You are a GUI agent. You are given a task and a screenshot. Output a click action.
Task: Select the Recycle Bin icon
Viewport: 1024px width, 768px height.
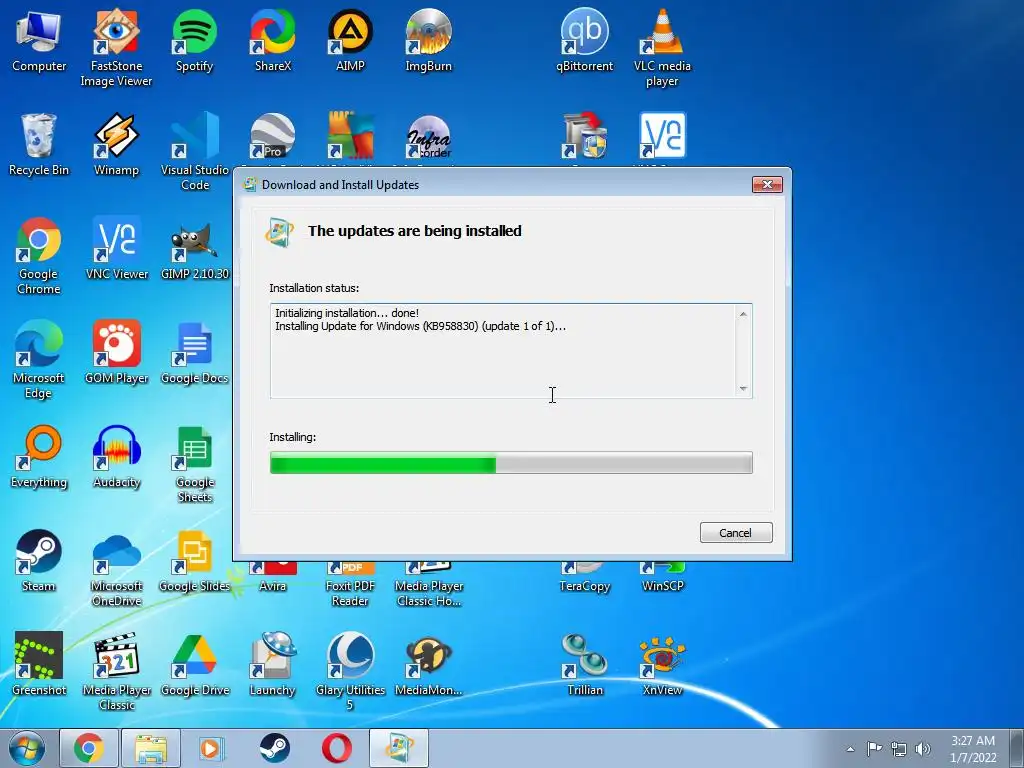point(39,146)
